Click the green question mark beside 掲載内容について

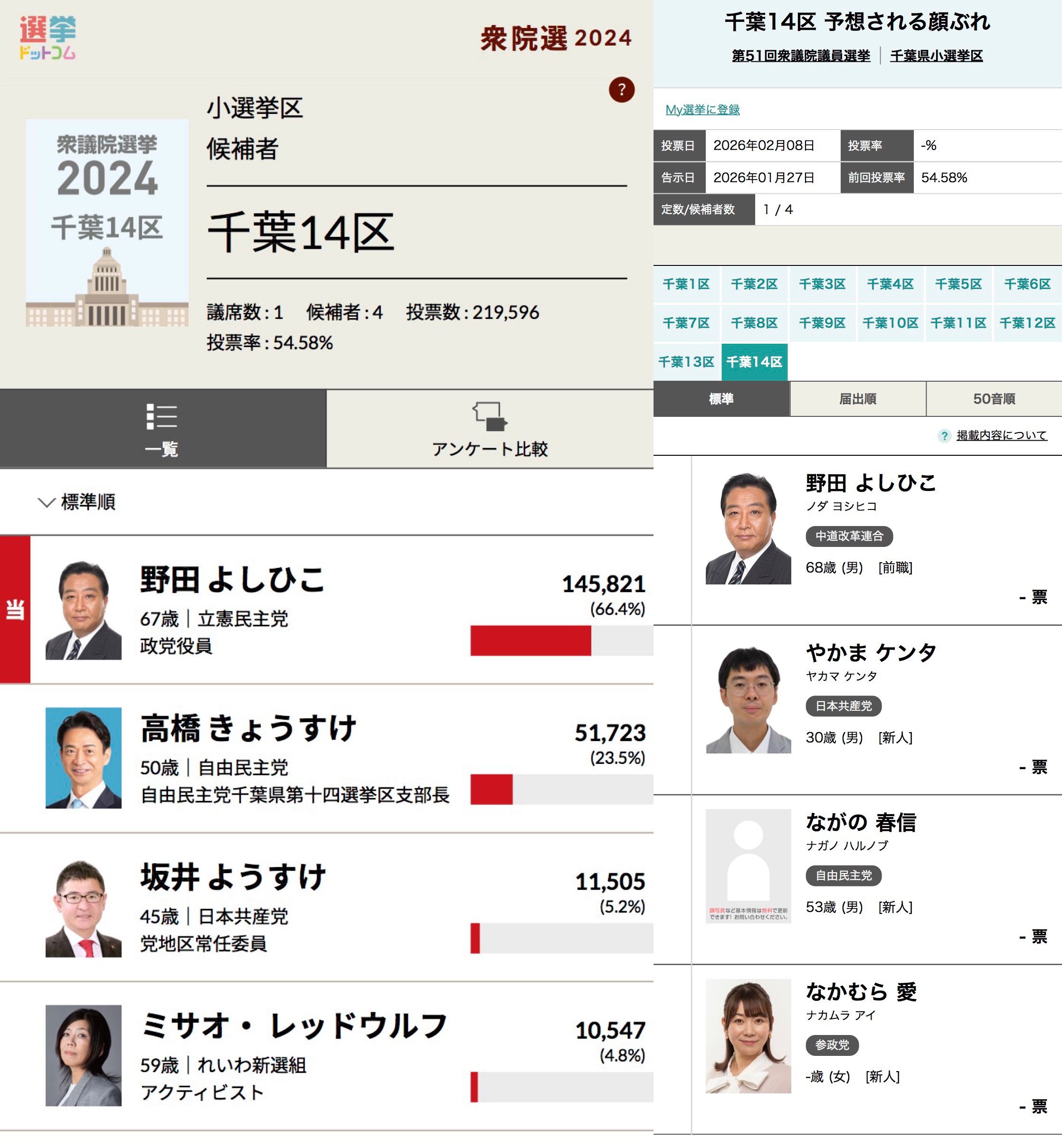[x=944, y=435]
